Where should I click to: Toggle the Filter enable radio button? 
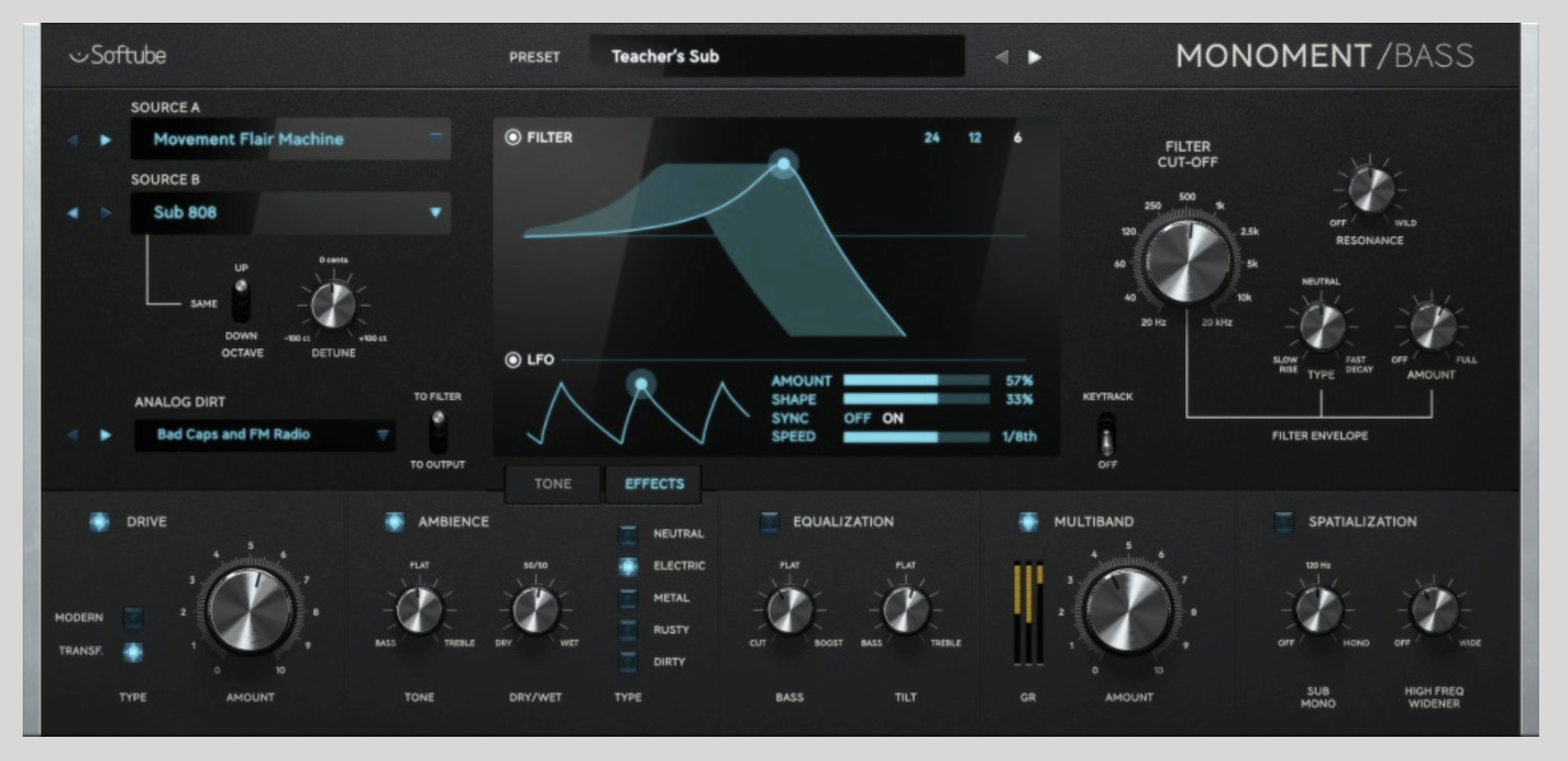point(513,137)
